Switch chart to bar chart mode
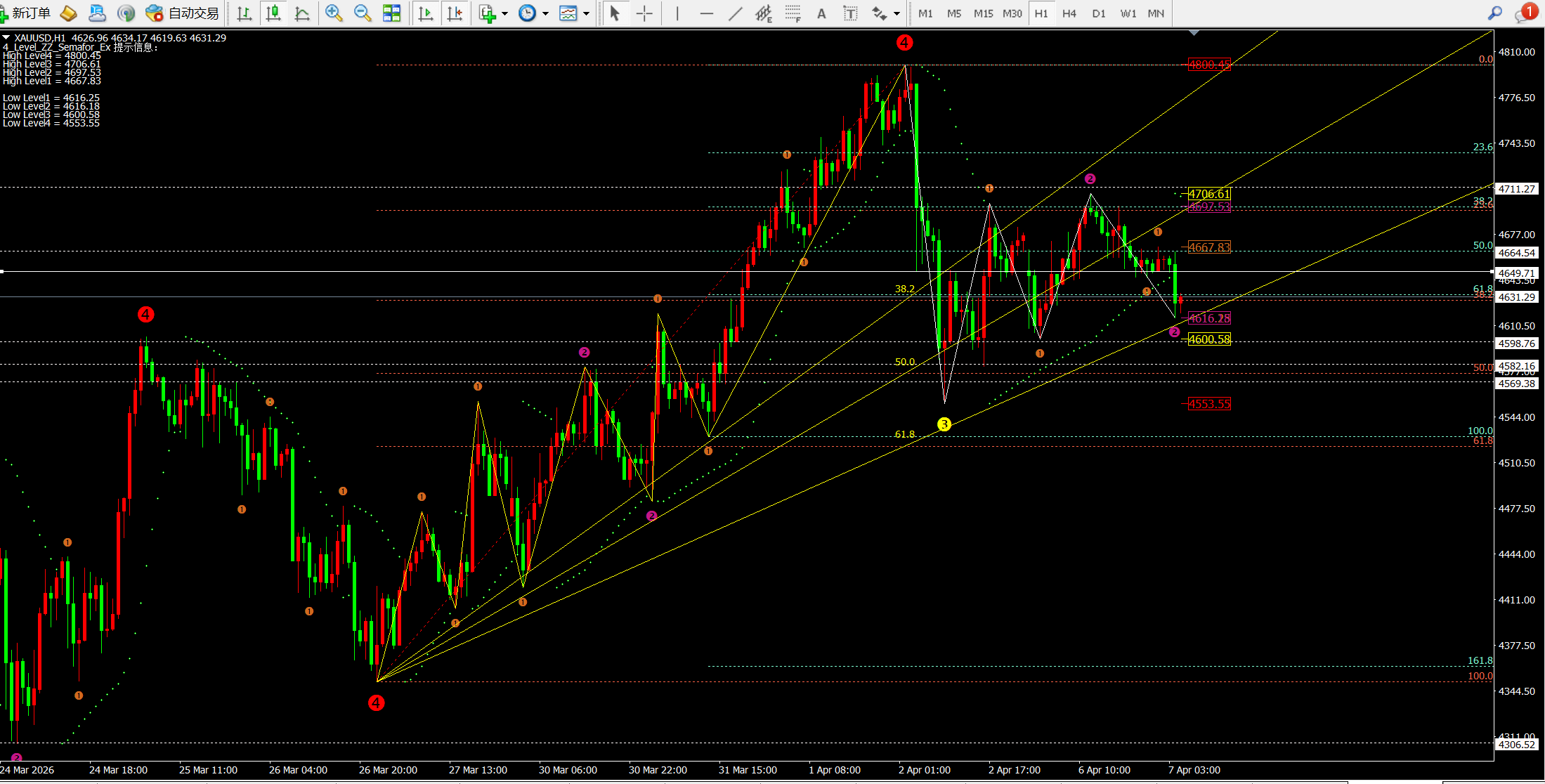Screen dimensions: 1545x784 pyautogui.click(x=244, y=13)
